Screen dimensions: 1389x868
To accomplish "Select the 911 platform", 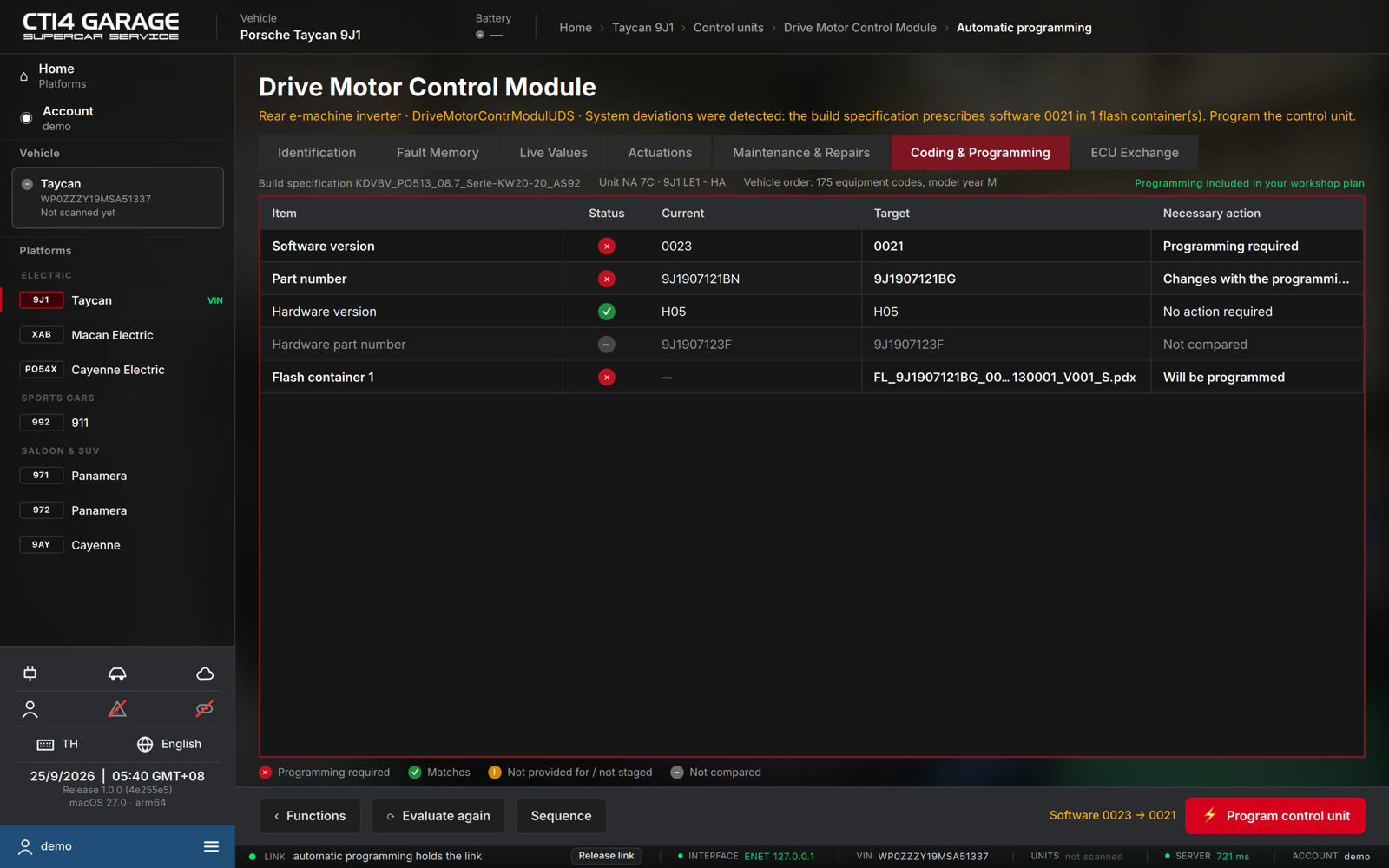I will [x=80, y=423].
